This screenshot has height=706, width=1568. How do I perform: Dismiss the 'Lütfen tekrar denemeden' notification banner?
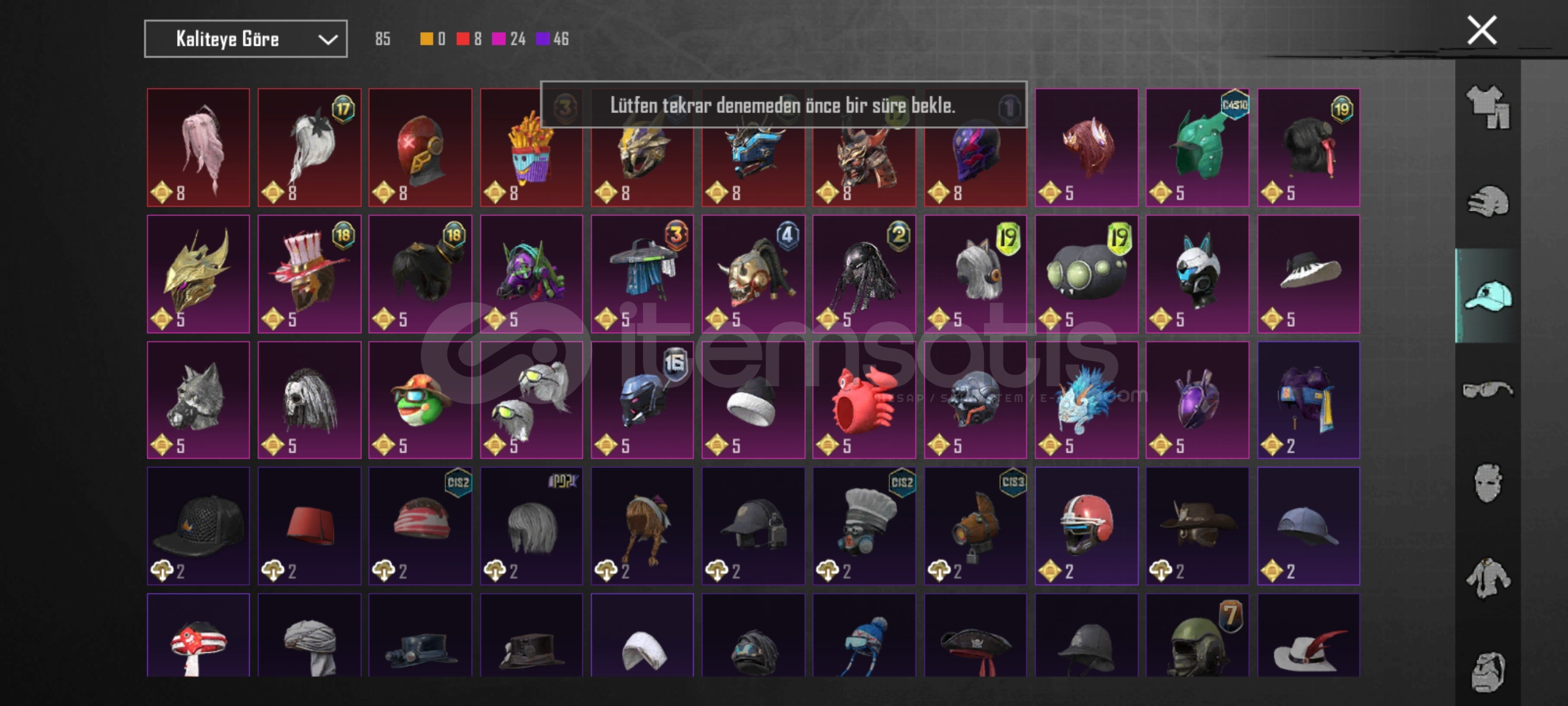783,105
